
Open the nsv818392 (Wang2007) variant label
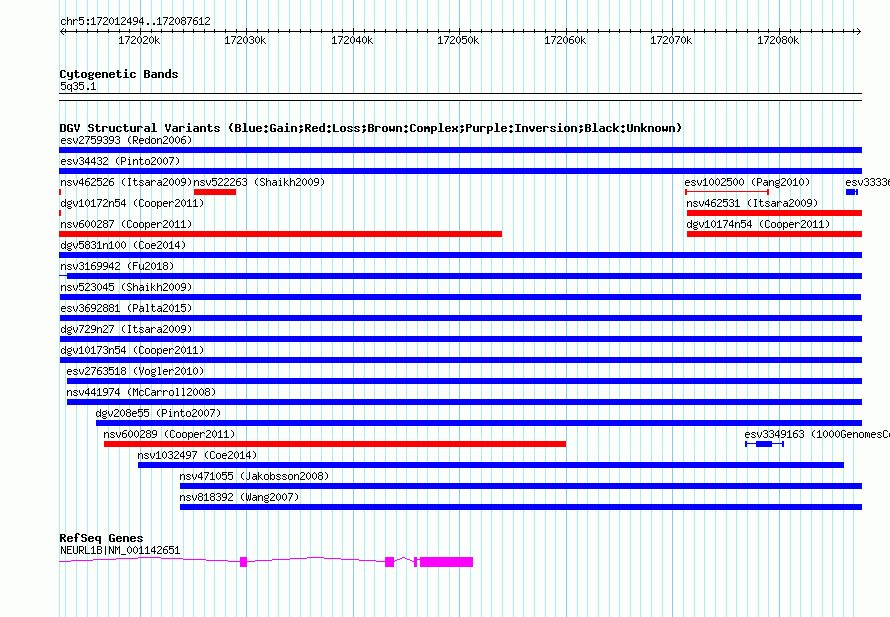pyautogui.click(x=239, y=497)
